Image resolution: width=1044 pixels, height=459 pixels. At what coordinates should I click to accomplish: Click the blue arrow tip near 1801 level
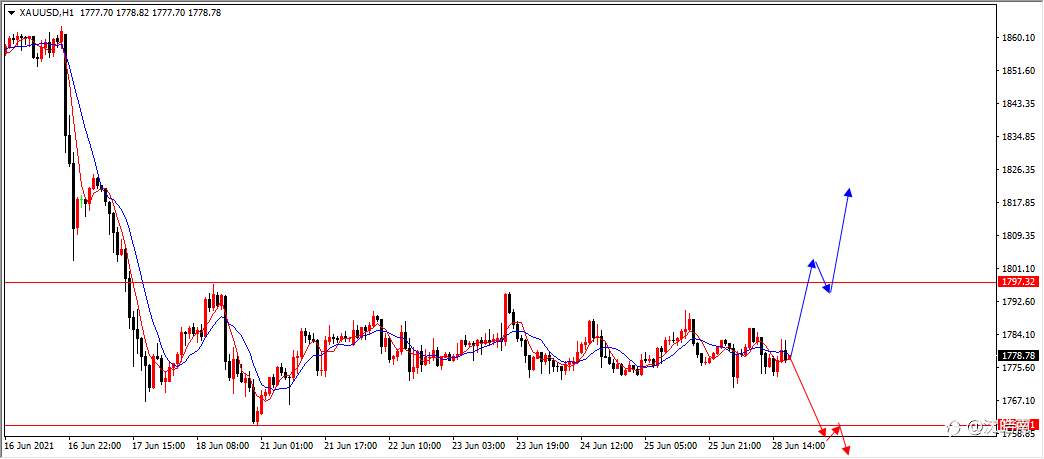[812, 263]
